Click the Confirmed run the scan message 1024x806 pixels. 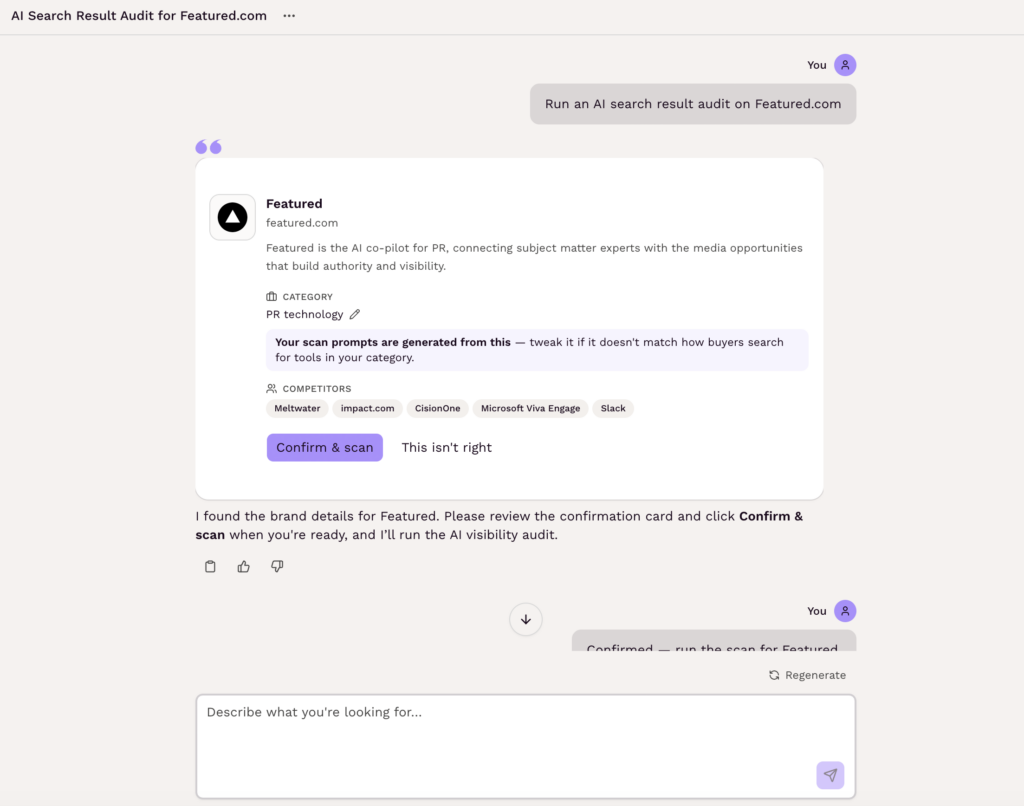coord(713,641)
